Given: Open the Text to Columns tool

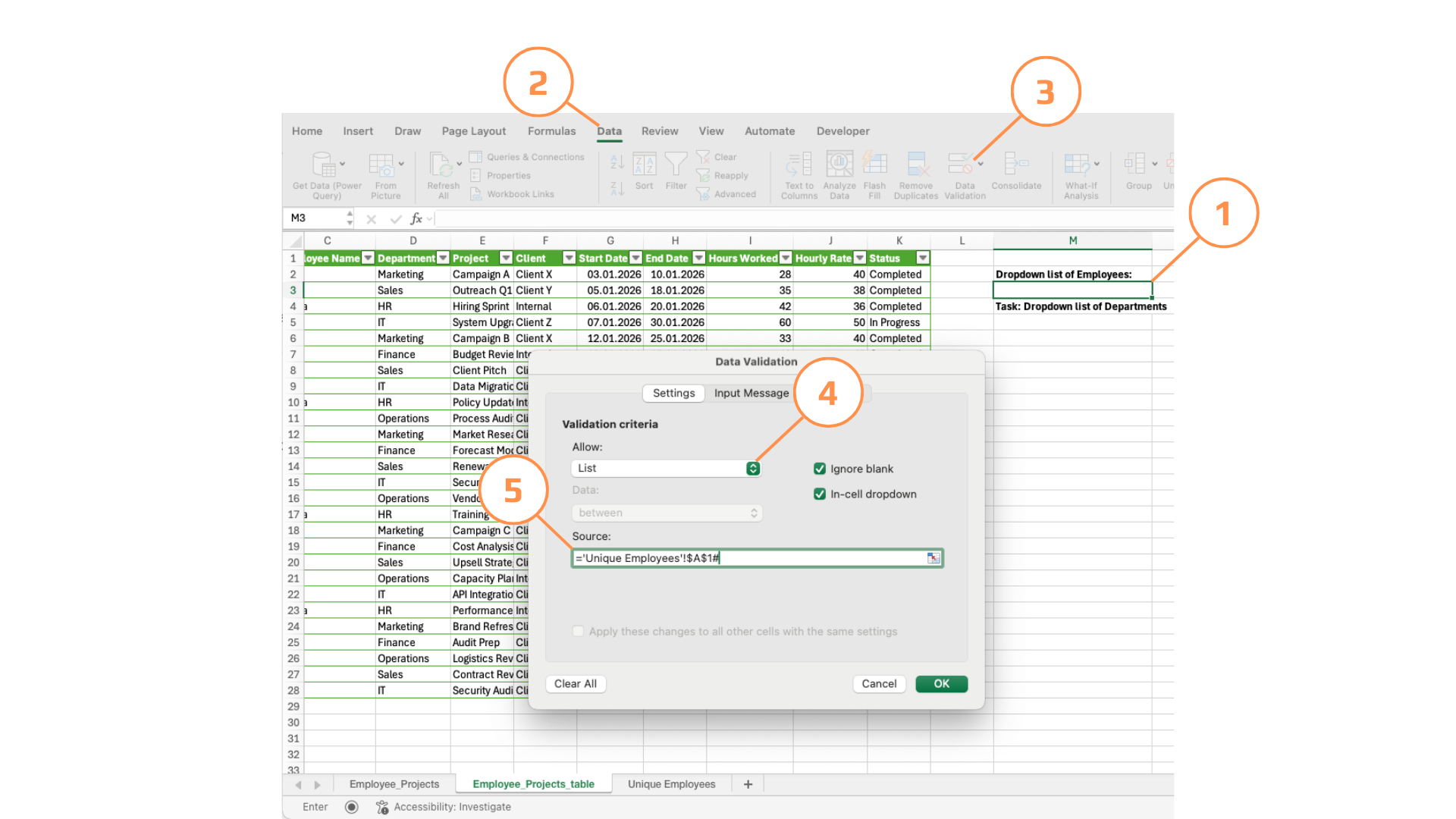Looking at the screenshot, I should point(799,165).
